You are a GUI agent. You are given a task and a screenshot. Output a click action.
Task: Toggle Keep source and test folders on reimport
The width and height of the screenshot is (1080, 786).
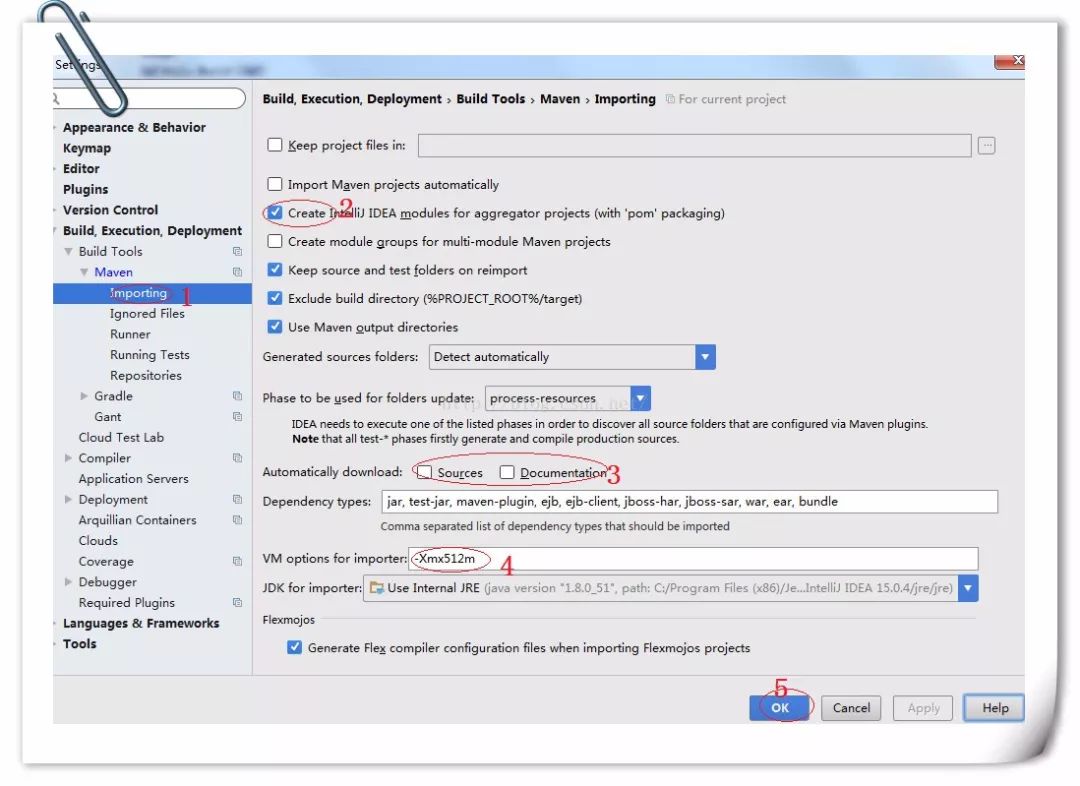[274, 269]
